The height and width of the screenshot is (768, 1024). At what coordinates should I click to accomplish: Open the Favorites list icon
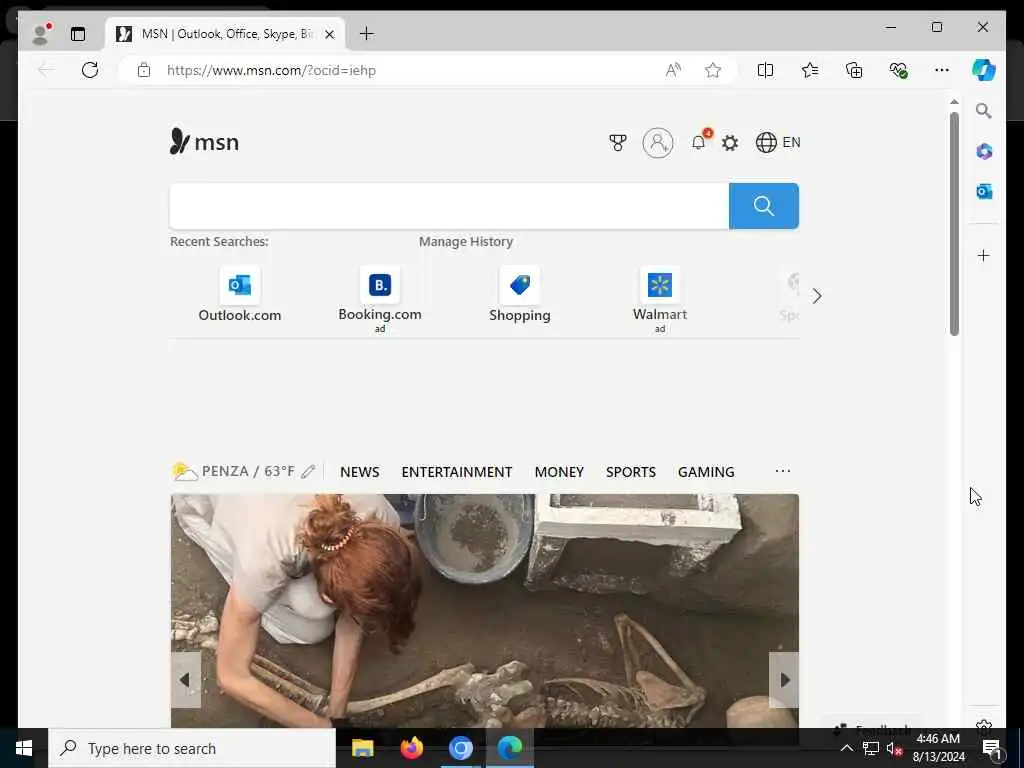point(810,70)
